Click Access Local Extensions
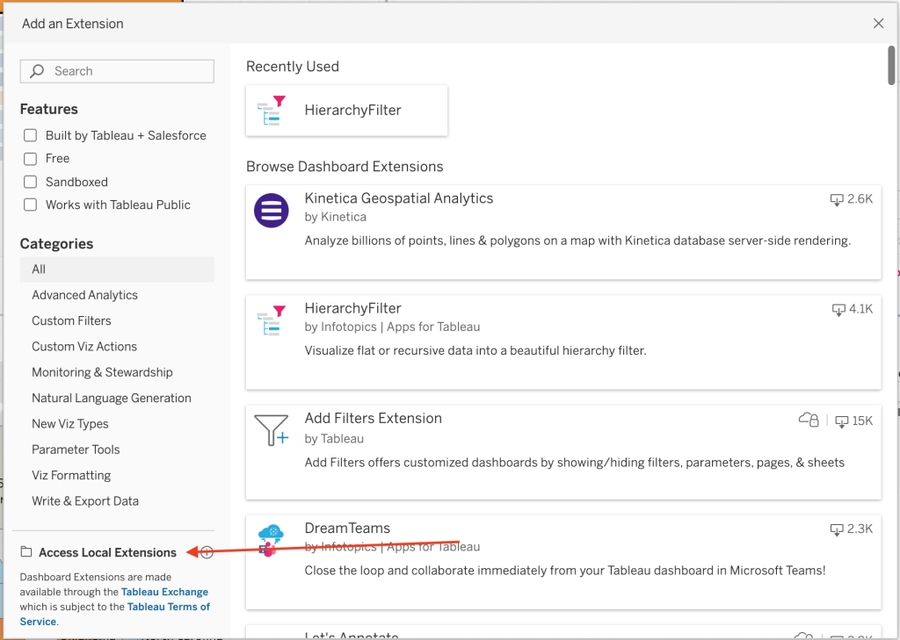 coord(107,552)
